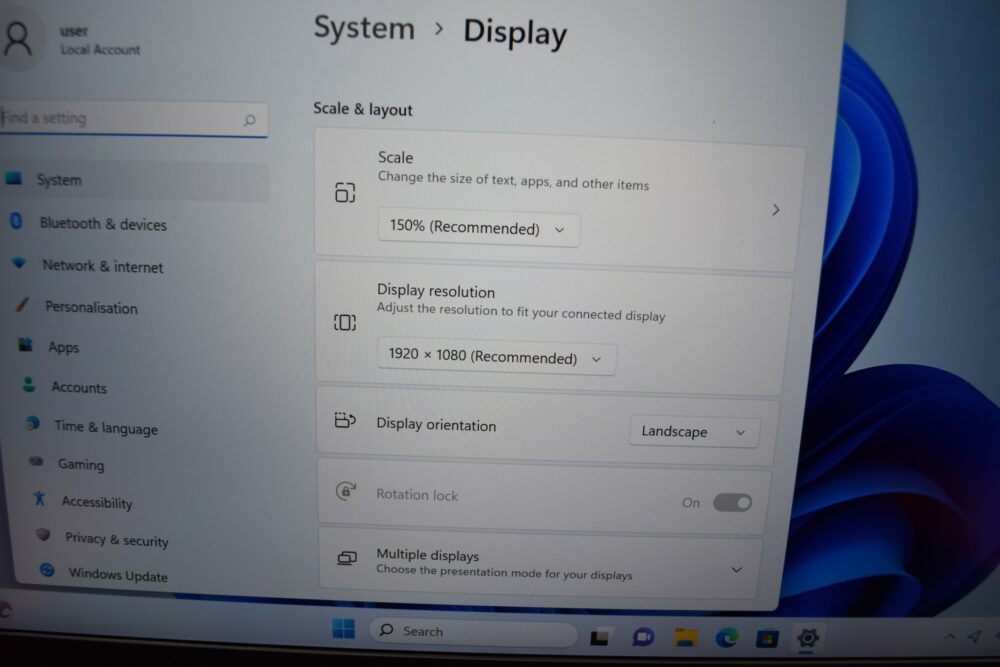The width and height of the screenshot is (1000, 667).
Task: Click the Settings gear in taskbar
Action: click(807, 637)
